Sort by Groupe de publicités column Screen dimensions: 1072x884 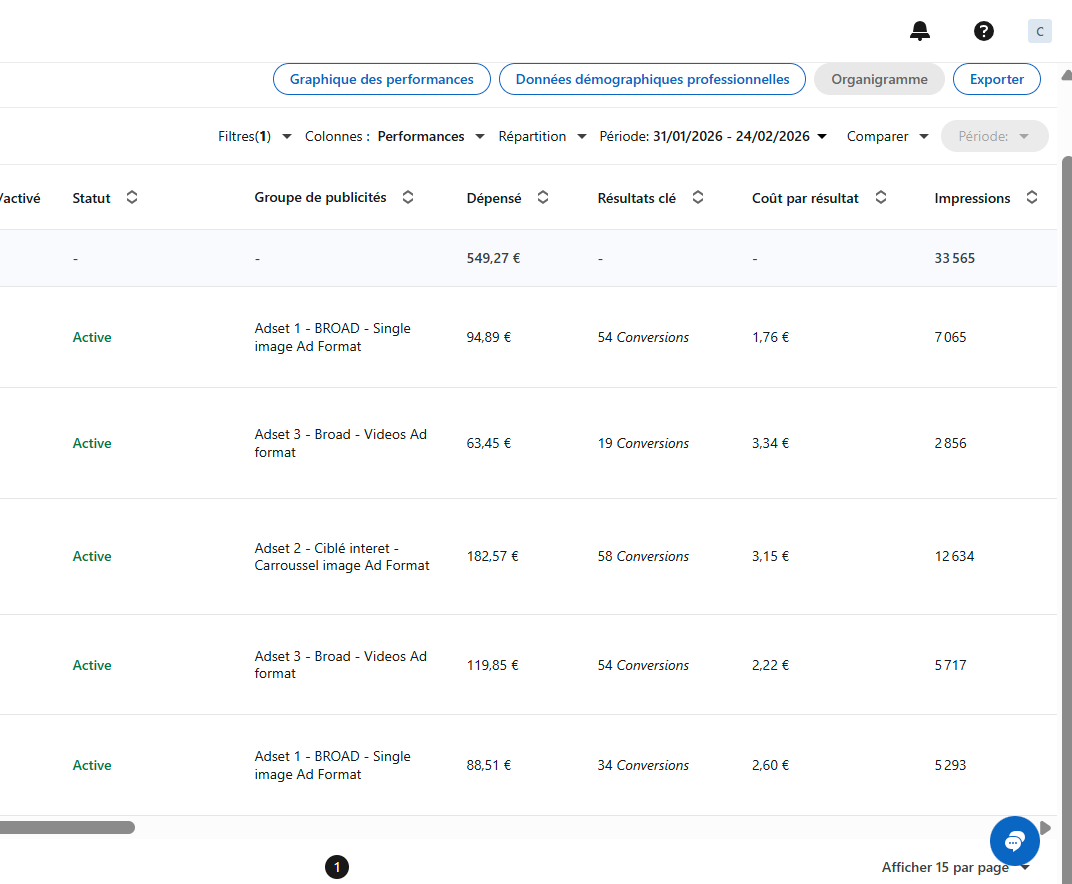pyautogui.click(x=408, y=198)
